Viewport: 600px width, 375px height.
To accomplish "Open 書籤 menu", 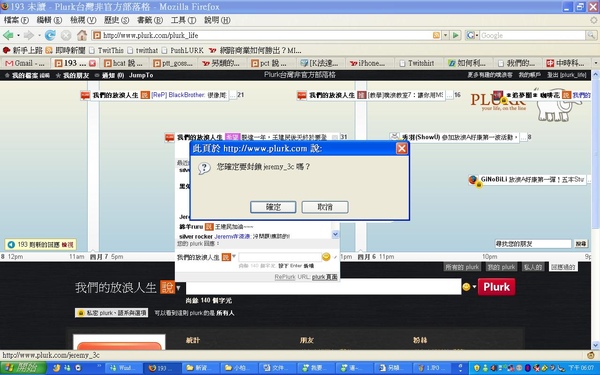I will tap(150, 20).
